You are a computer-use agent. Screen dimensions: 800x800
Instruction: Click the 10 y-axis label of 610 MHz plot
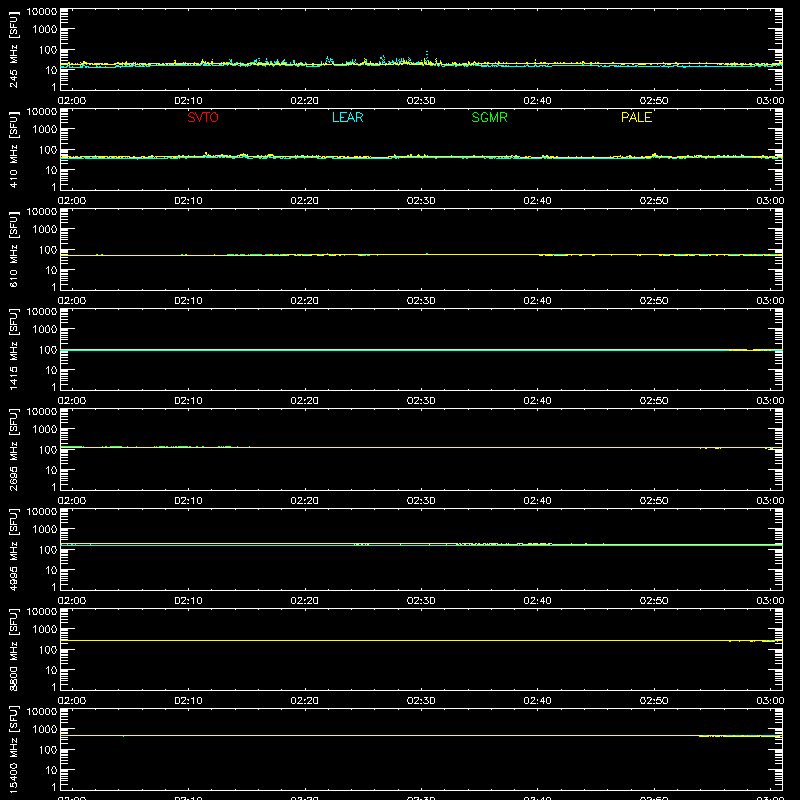[x=51, y=270]
